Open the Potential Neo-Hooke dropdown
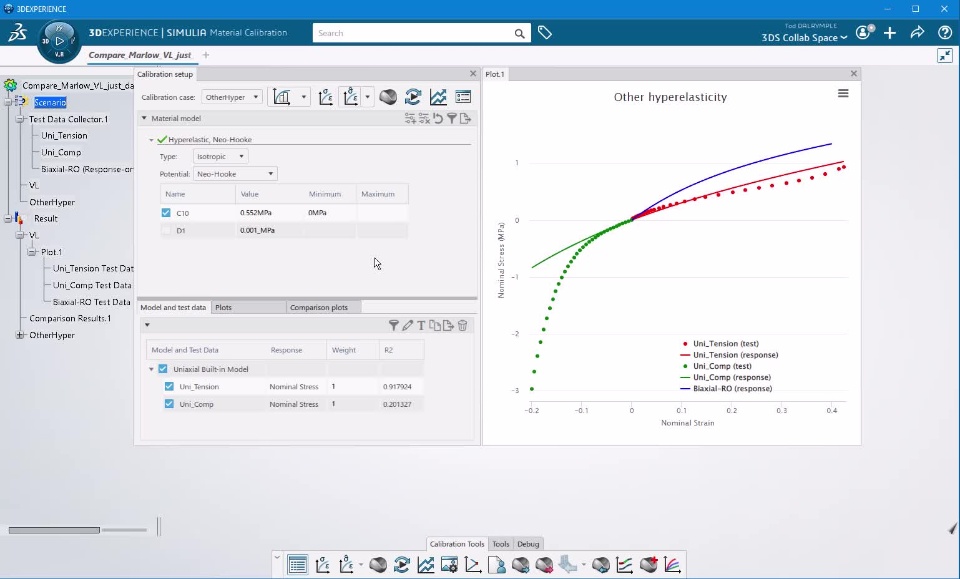This screenshot has width=960, height=579. (x=235, y=174)
